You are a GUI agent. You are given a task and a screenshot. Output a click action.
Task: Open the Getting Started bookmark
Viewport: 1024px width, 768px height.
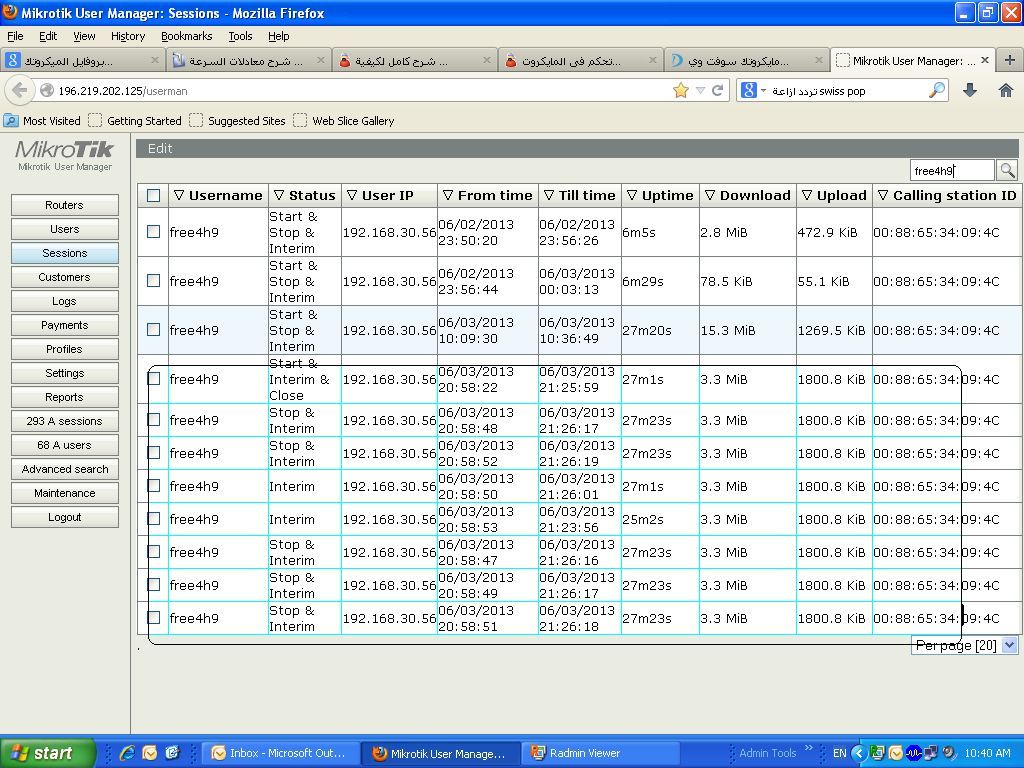pyautogui.click(x=135, y=121)
